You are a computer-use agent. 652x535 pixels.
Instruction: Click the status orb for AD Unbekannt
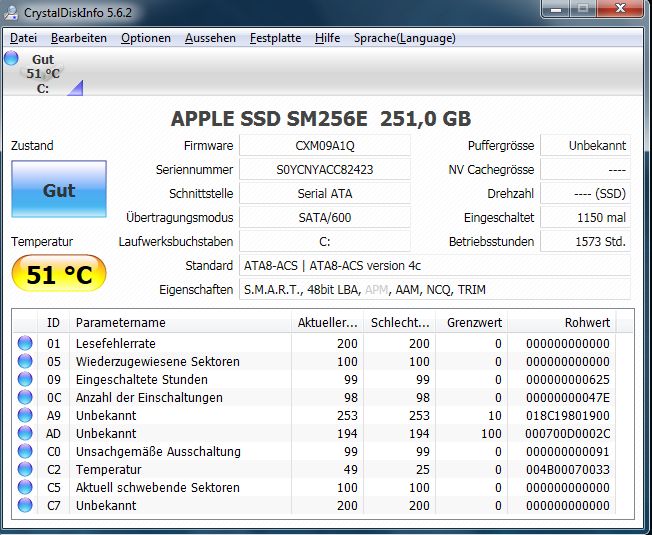coord(25,433)
